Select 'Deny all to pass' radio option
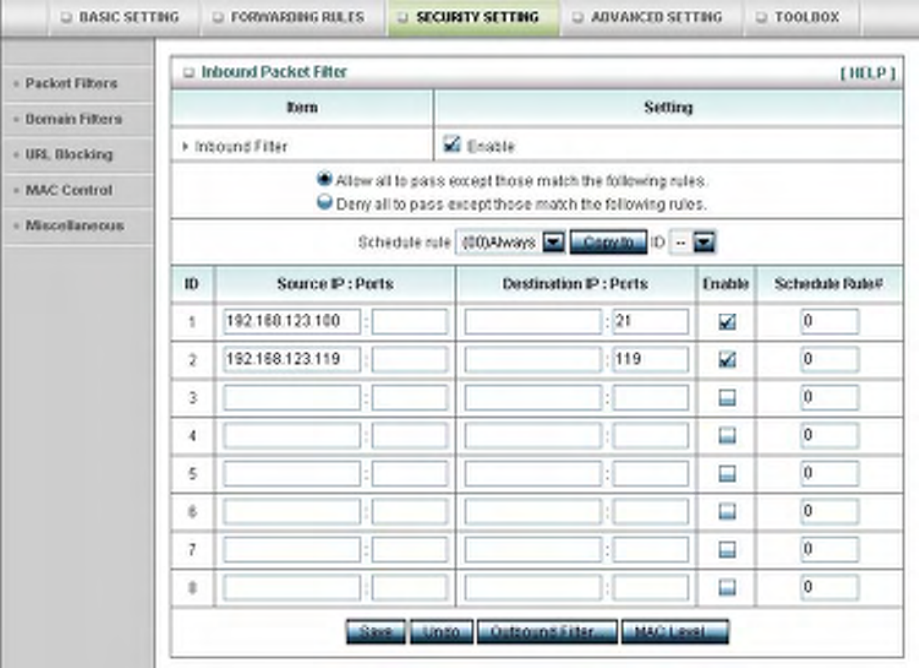 [x=324, y=202]
